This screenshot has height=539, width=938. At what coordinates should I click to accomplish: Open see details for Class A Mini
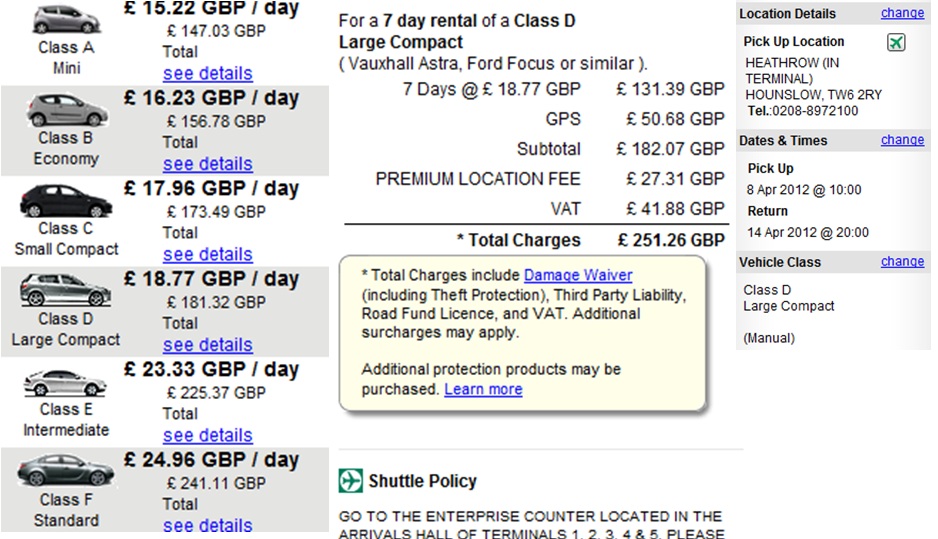[208, 74]
